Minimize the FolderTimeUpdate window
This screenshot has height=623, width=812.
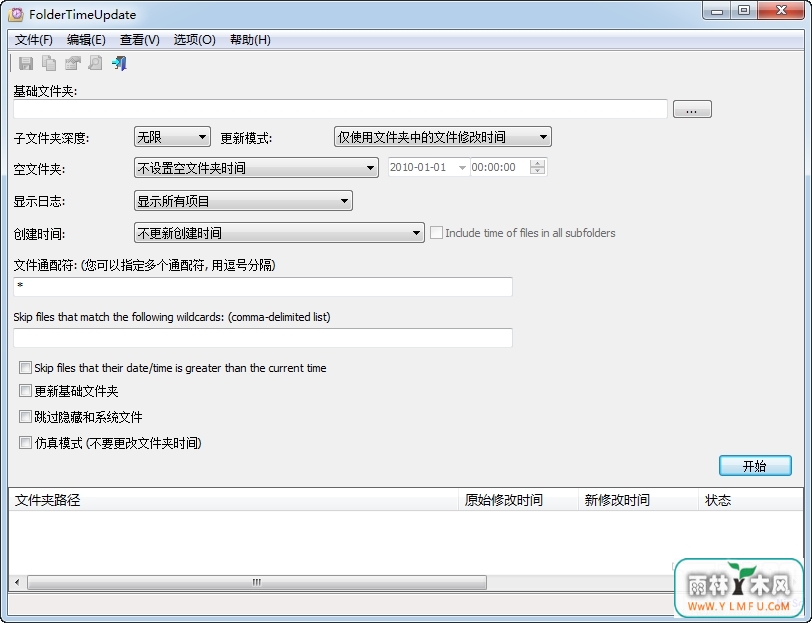pos(717,11)
